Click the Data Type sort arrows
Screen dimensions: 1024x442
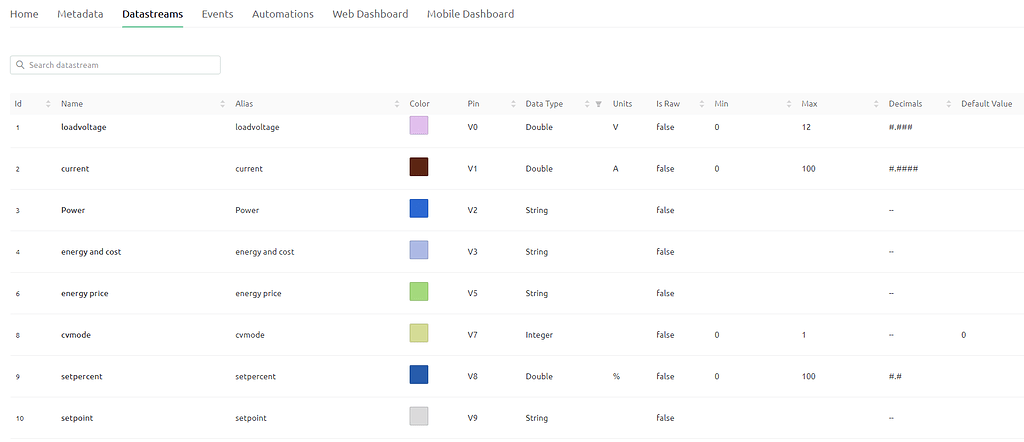pos(586,104)
